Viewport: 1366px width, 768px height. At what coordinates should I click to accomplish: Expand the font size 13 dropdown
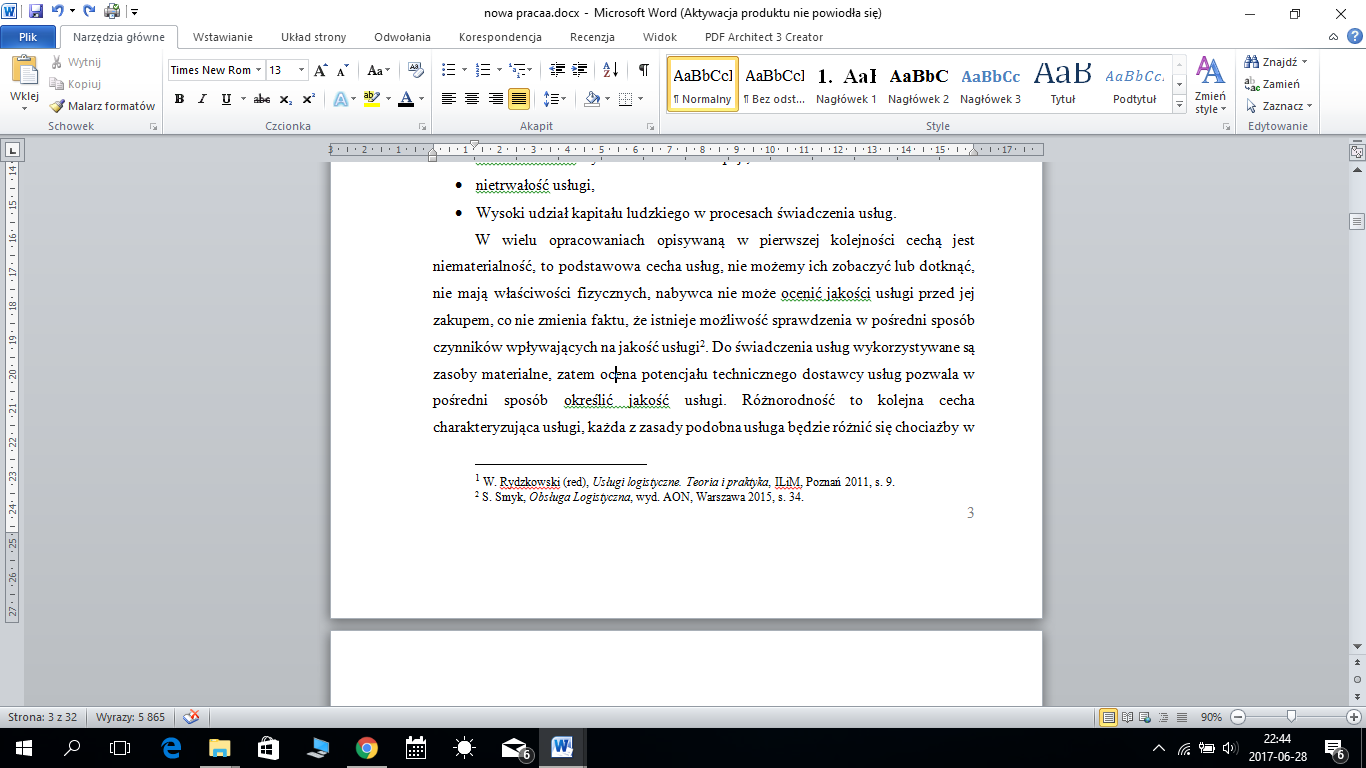pos(302,70)
